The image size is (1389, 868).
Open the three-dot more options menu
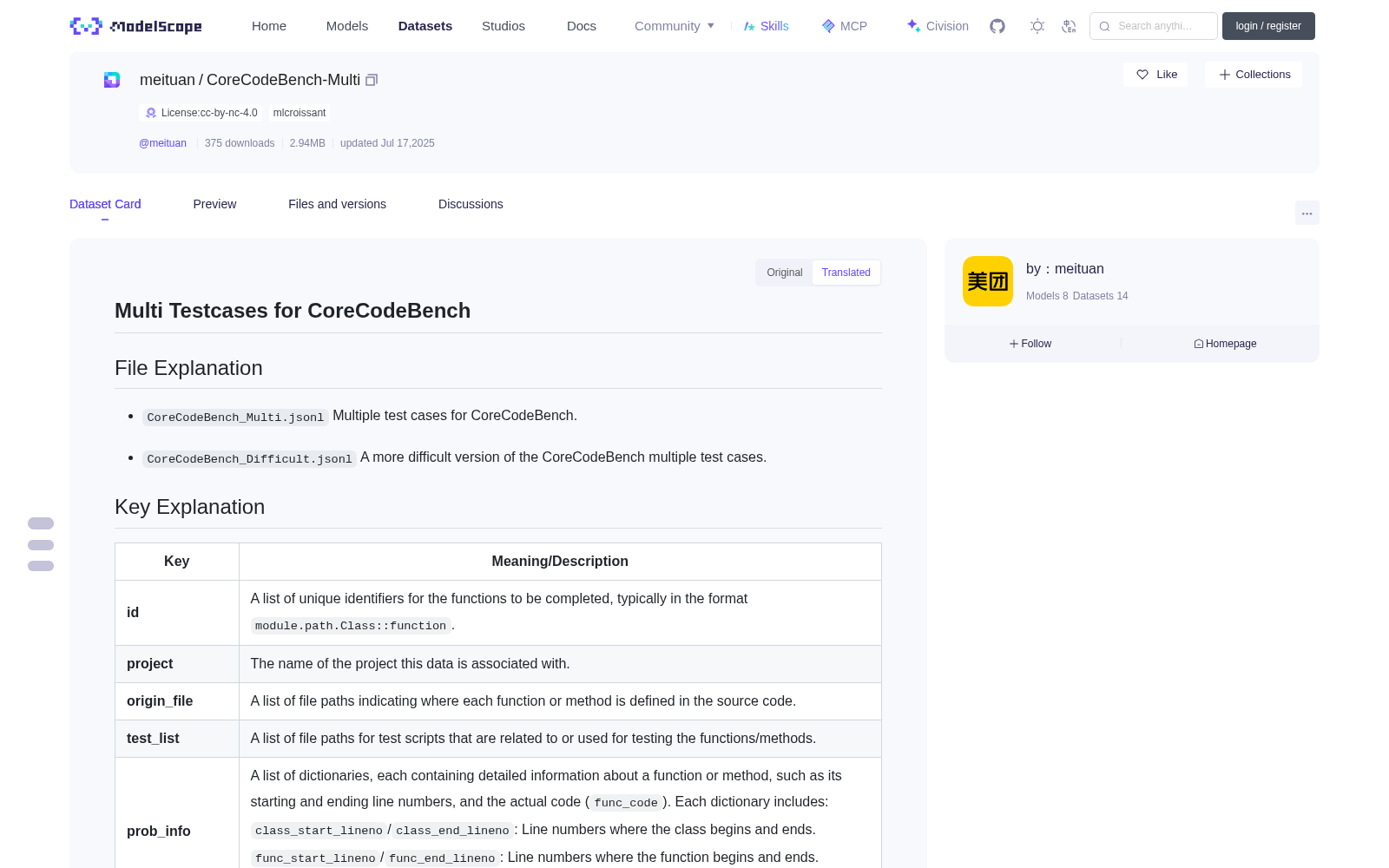point(1307,213)
